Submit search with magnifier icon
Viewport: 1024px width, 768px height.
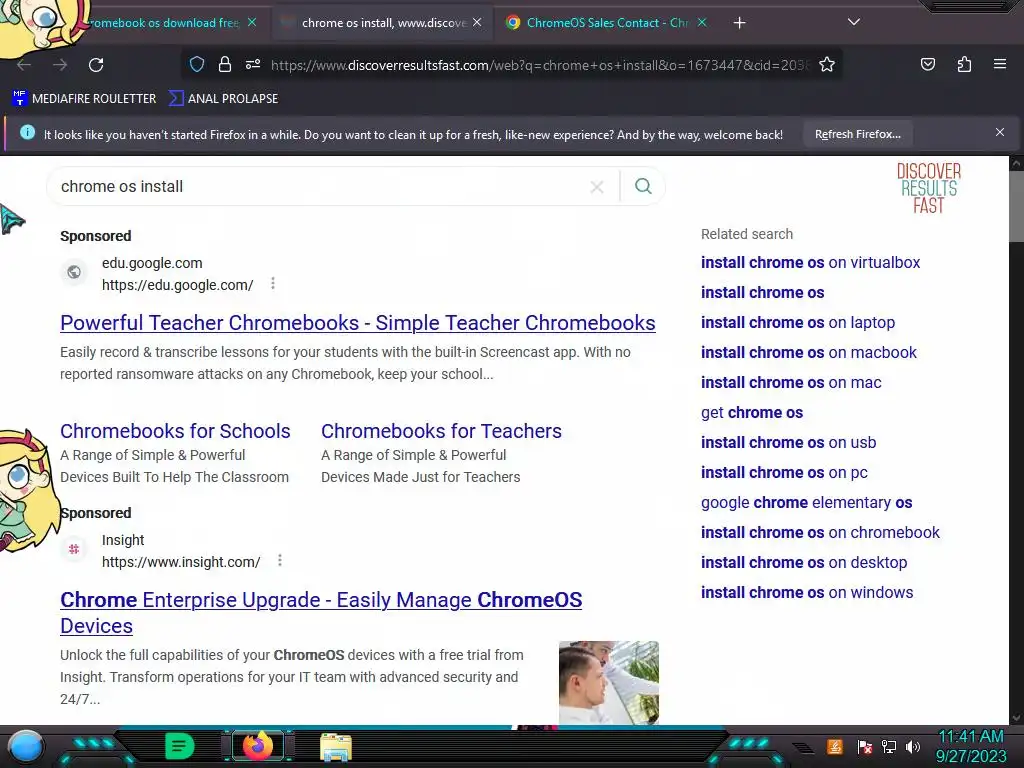(643, 187)
